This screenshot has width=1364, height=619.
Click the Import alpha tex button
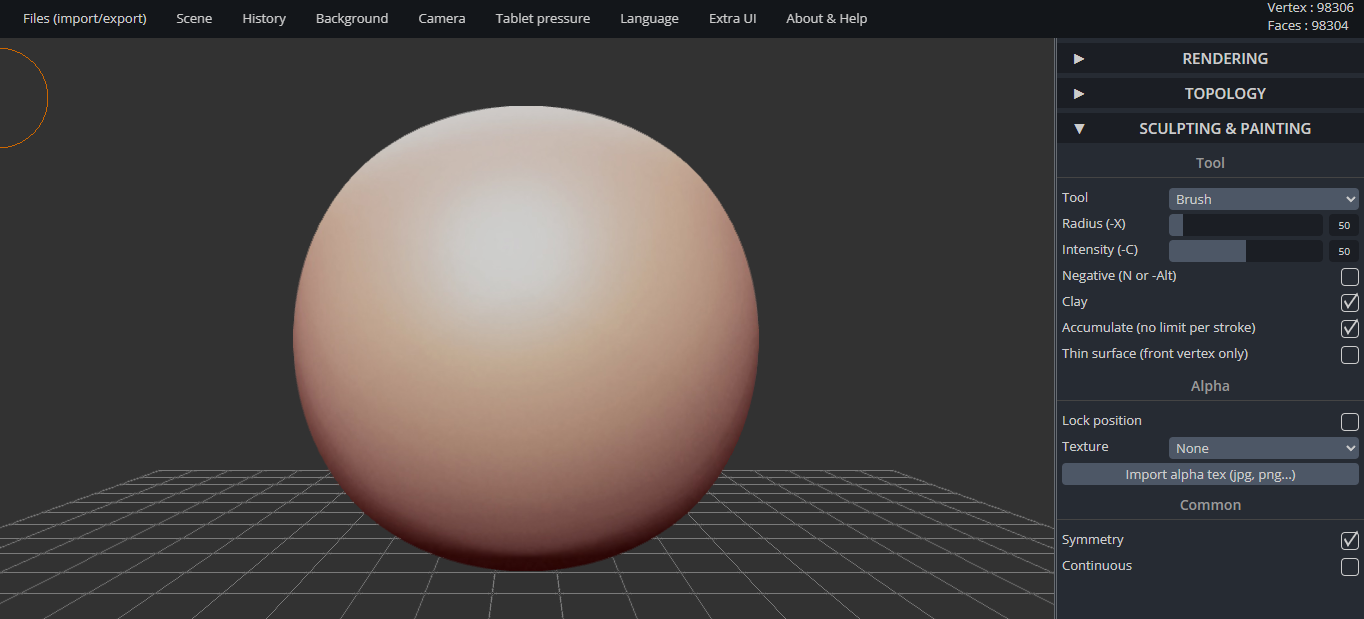click(1210, 473)
